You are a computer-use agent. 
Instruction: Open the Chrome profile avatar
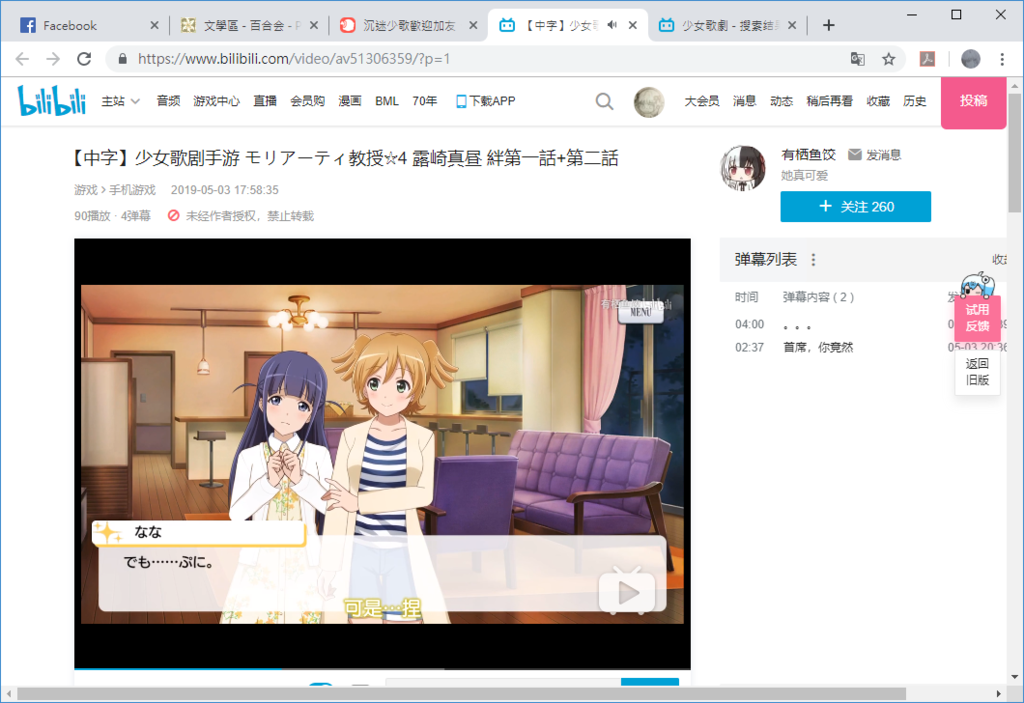(970, 59)
